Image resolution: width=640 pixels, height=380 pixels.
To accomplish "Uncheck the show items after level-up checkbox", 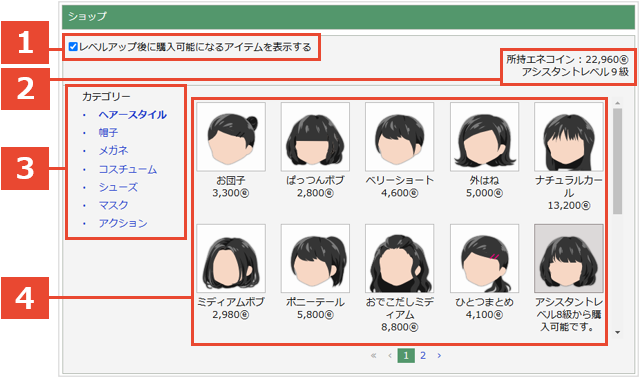I will pos(73,47).
